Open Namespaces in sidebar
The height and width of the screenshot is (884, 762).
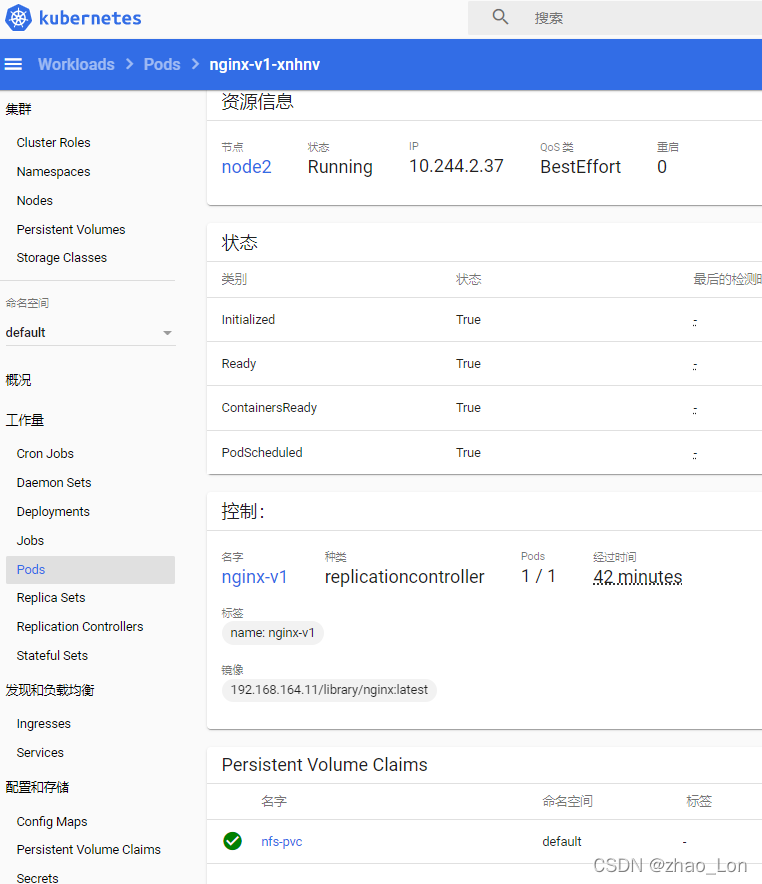pyautogui.click(x=54, y=171)
